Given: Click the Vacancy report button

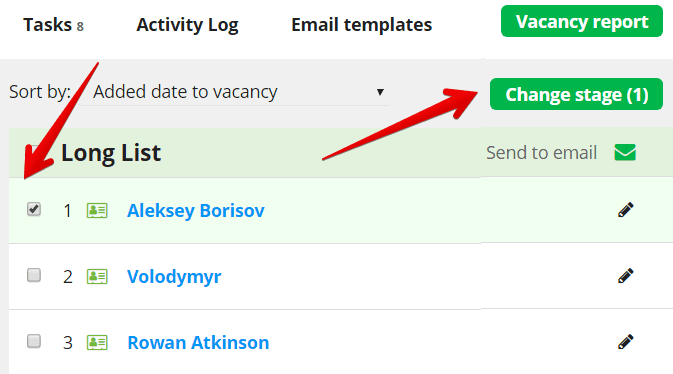Looking at the screenshot, I should (582, 21).
